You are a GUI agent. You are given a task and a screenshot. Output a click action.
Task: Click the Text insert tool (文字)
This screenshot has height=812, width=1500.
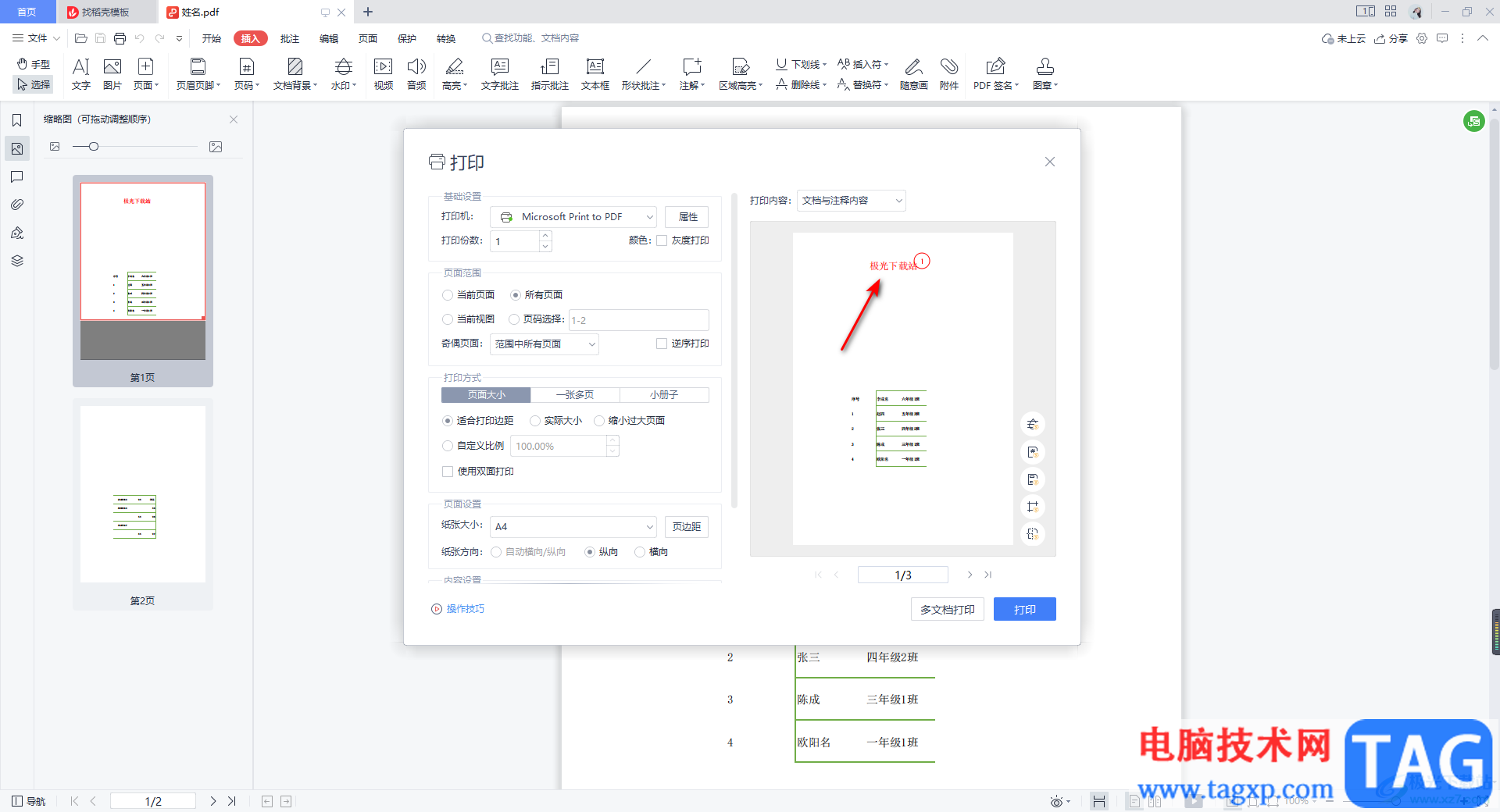click(x=80, y=74)
